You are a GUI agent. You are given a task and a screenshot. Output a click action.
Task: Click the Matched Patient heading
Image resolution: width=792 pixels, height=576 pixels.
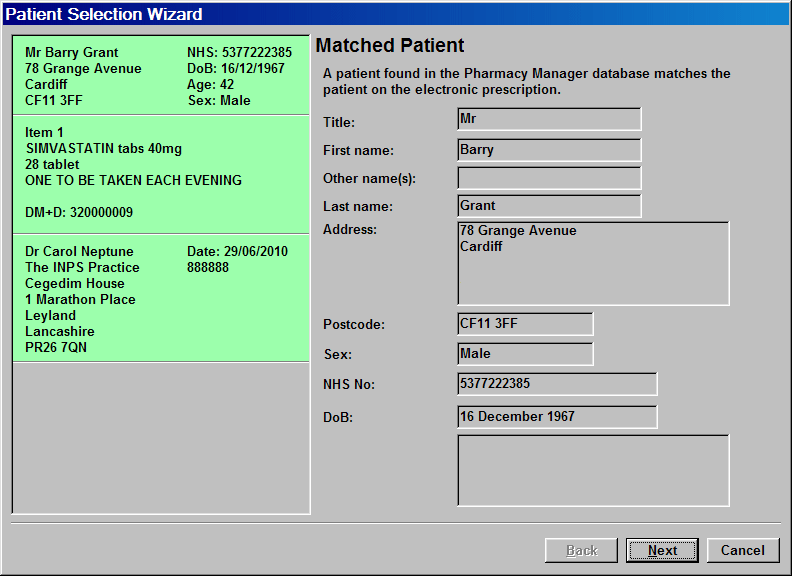[x=390, y=46]
